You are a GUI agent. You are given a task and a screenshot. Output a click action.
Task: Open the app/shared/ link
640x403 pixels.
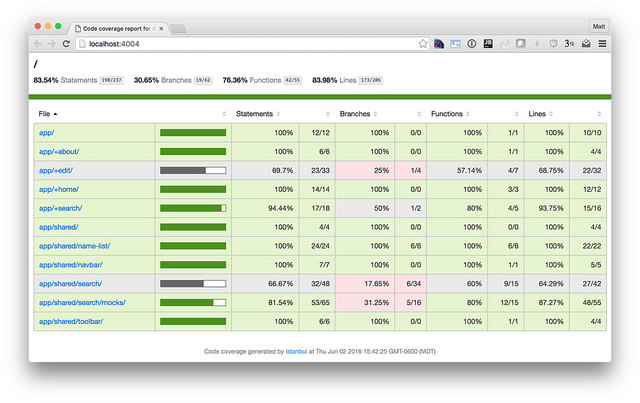point(58,227)
